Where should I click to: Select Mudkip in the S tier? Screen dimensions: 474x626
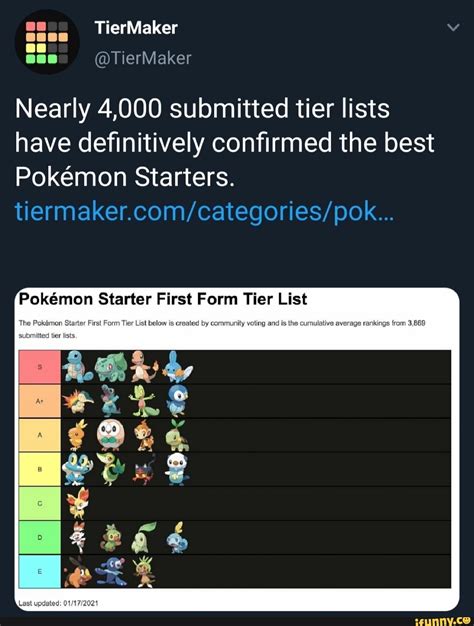(177, 367)
